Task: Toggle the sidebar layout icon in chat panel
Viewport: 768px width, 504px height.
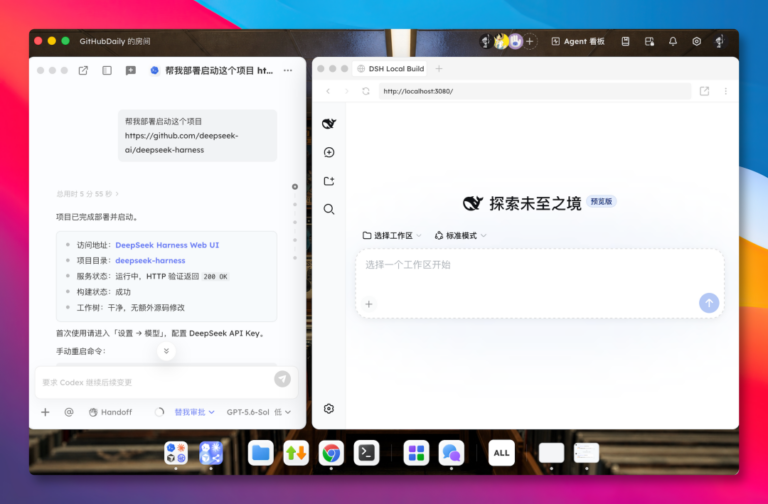Action: point(107,71)
